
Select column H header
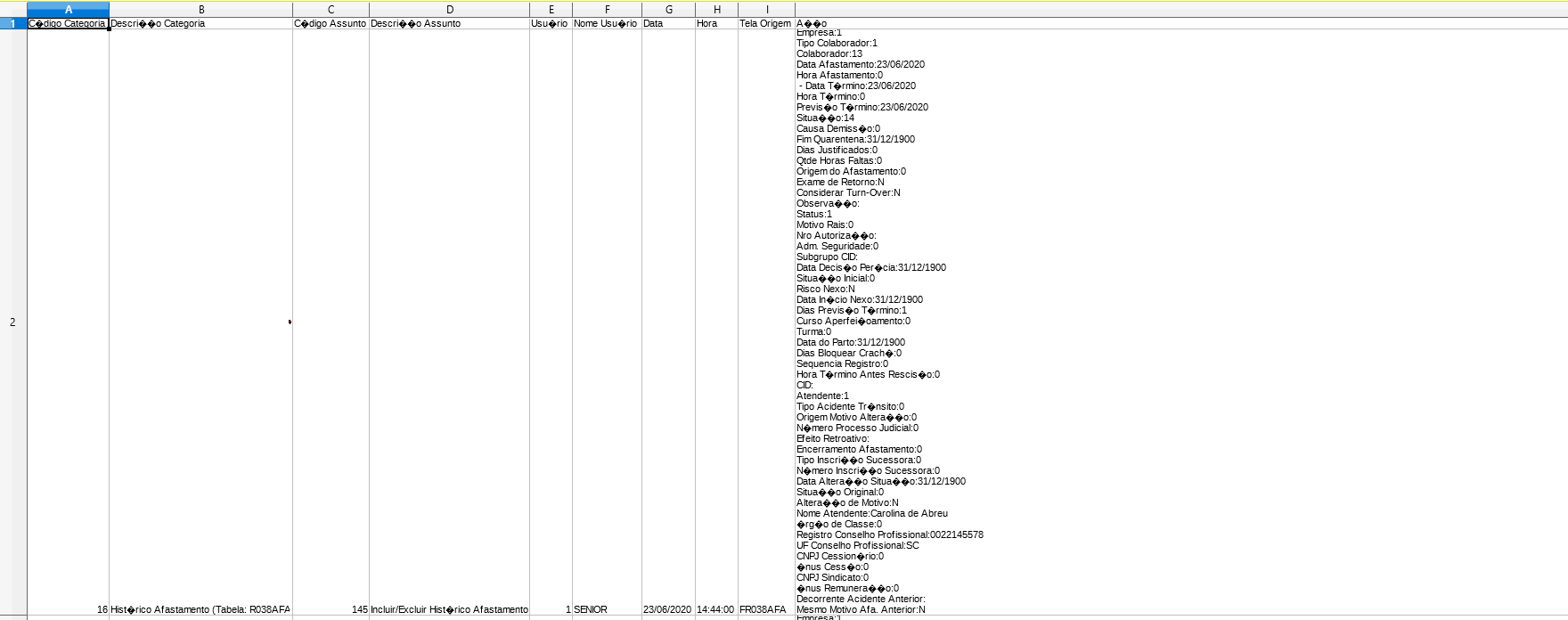point(716,10)
